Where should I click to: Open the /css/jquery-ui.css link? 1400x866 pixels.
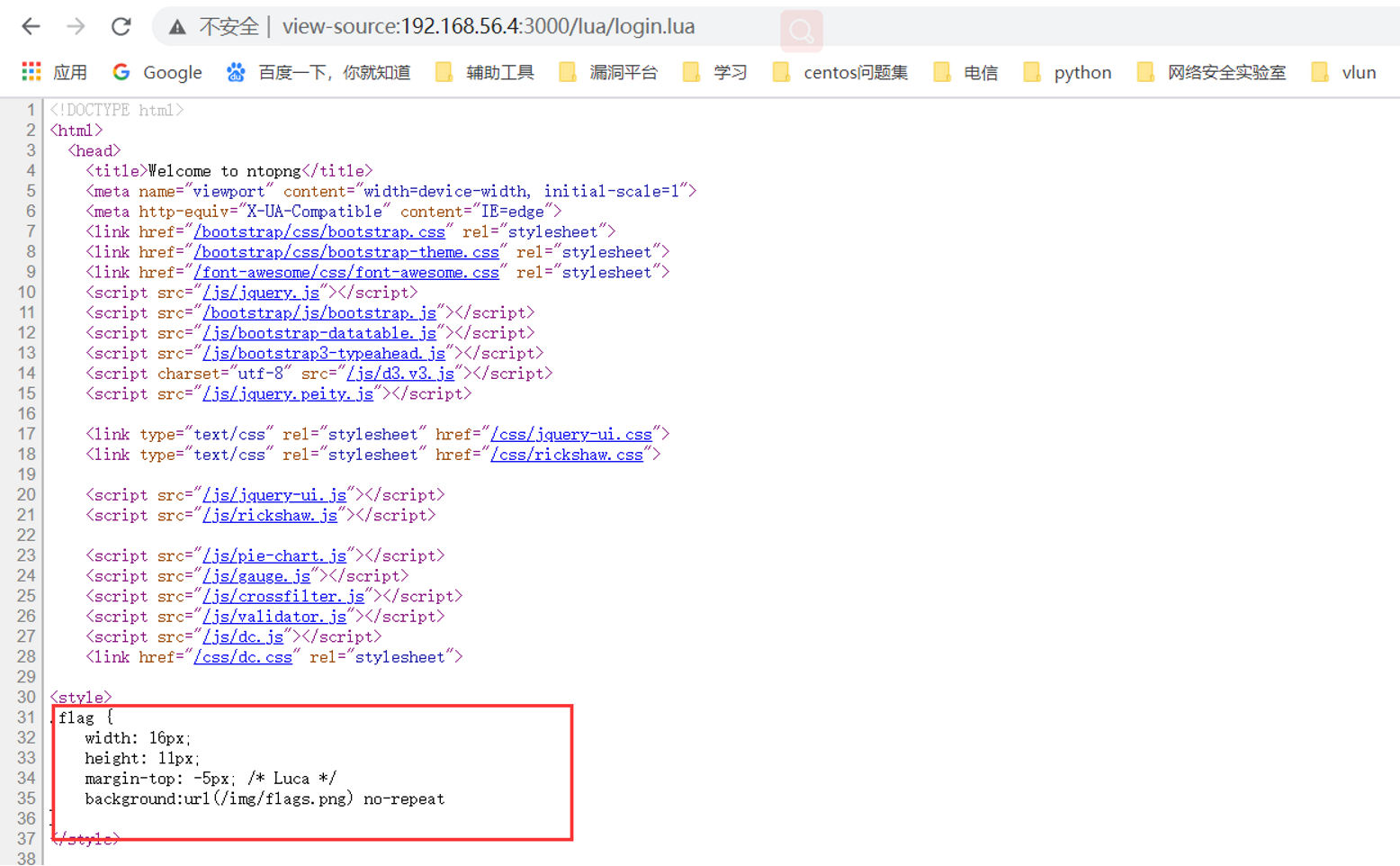click(571, 435)
